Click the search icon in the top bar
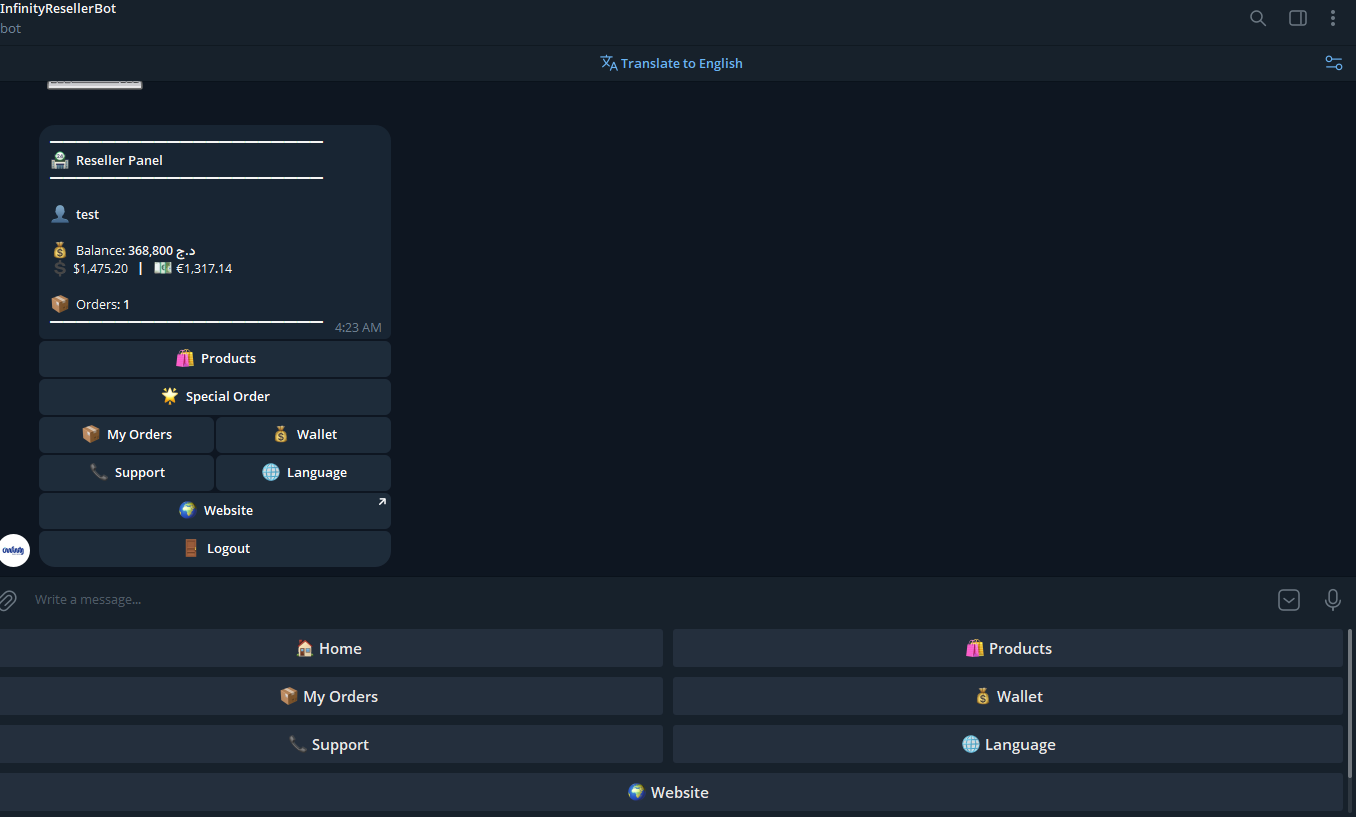Image resolution: width=1356 pixels, height=817 pixels. tap(1257, 18)
